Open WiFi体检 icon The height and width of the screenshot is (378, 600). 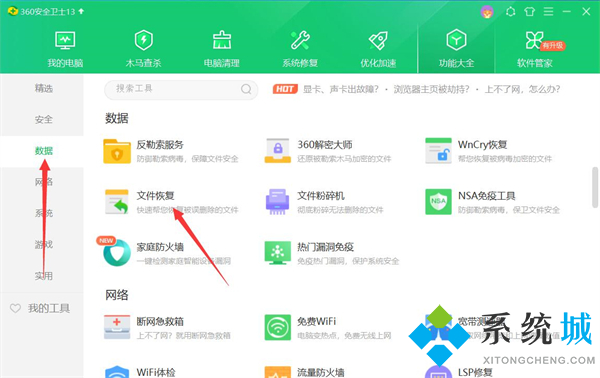point(117,372)
